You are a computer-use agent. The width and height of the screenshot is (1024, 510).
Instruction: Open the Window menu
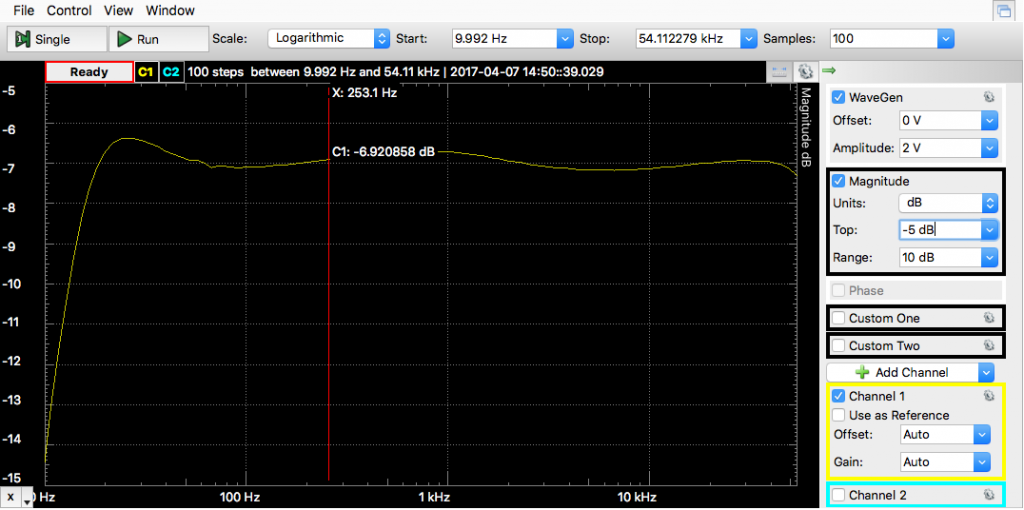click(170, 10)
